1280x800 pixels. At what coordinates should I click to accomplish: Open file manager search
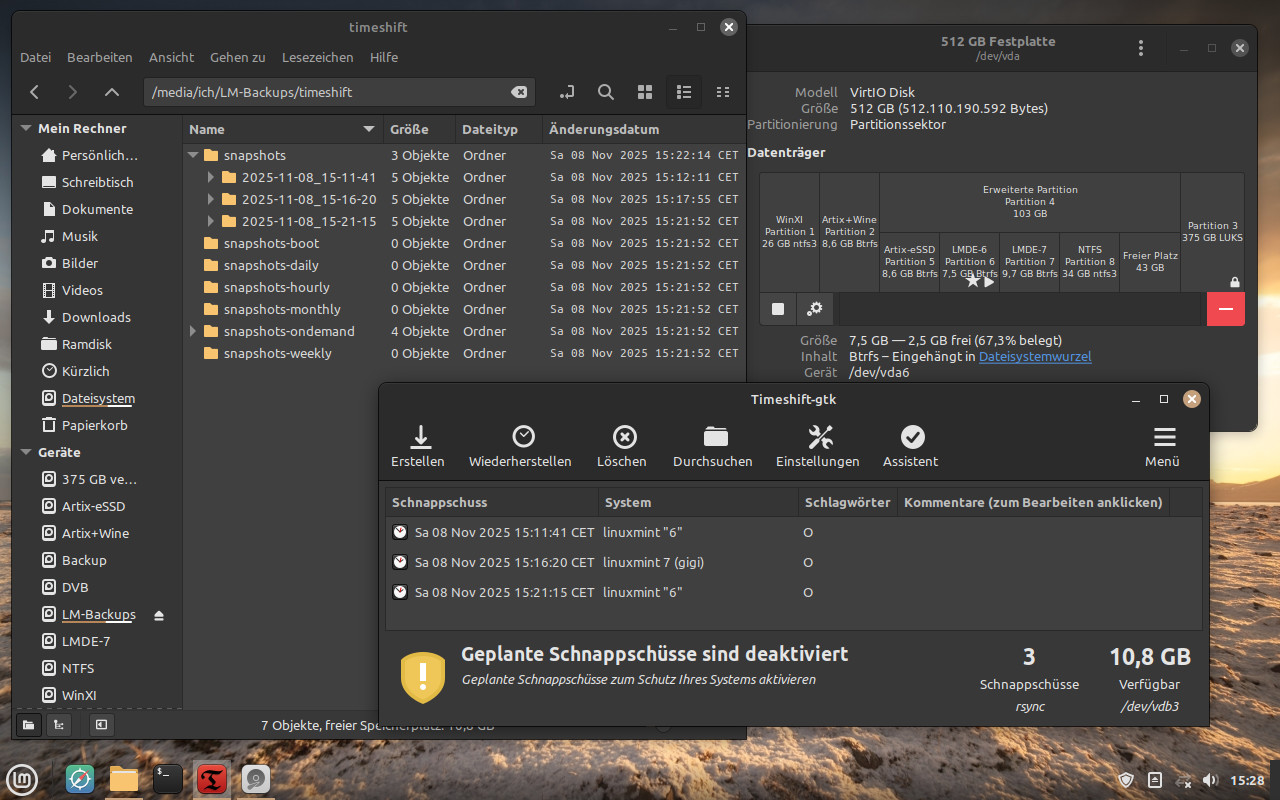point(606,92)
